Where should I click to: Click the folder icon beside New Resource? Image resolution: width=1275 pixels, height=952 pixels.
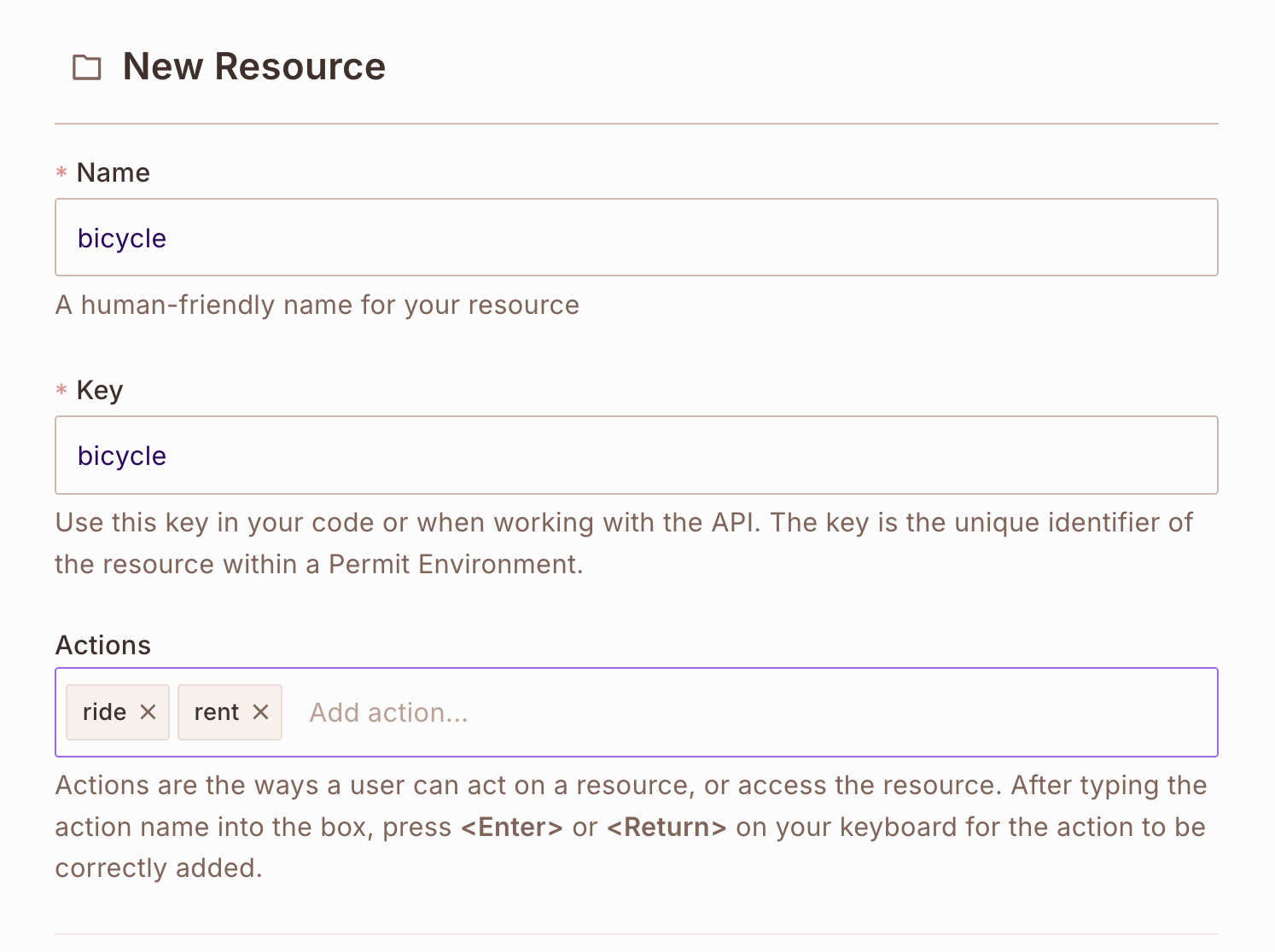point(85,66)
